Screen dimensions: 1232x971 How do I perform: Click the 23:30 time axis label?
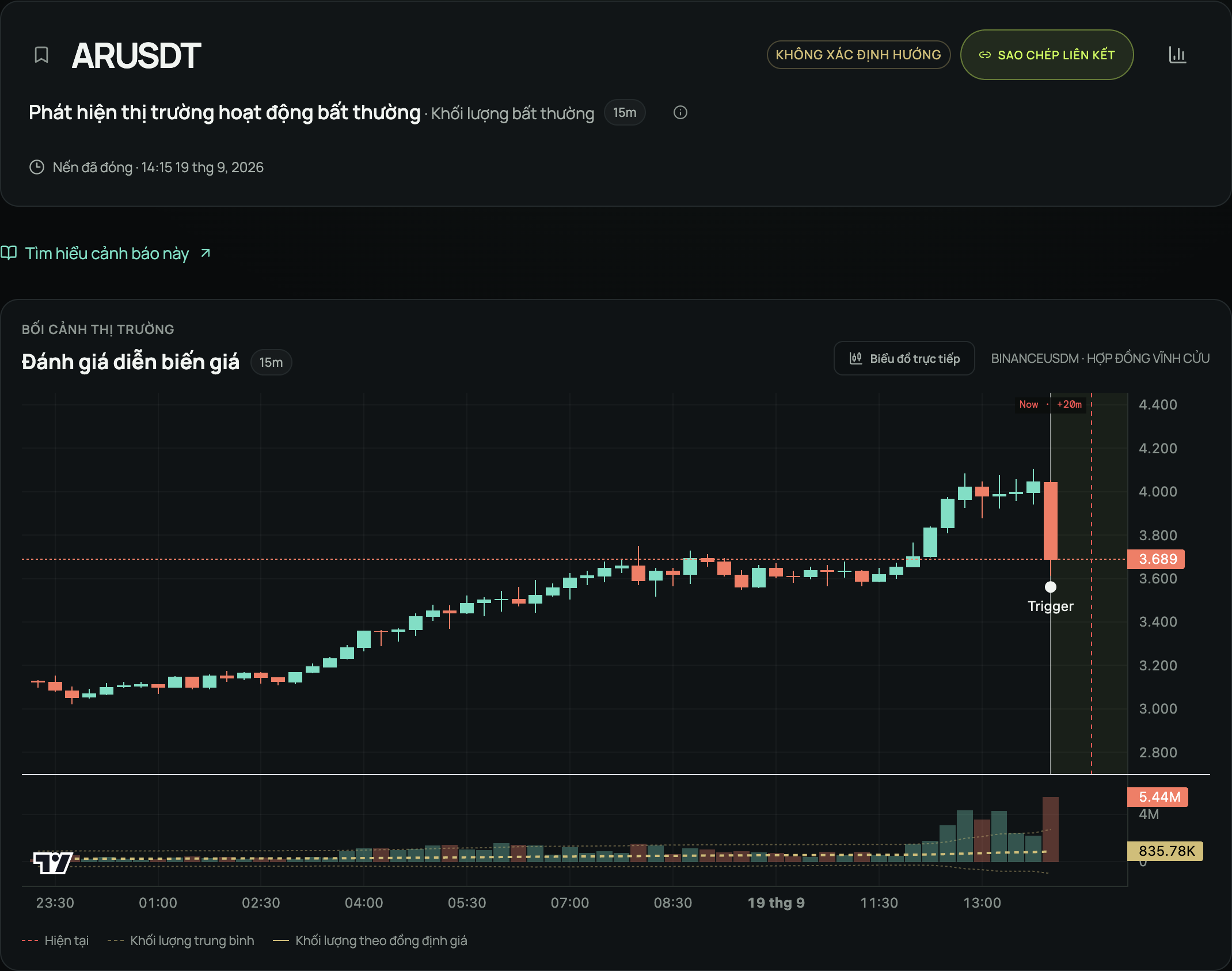point(55,902)
